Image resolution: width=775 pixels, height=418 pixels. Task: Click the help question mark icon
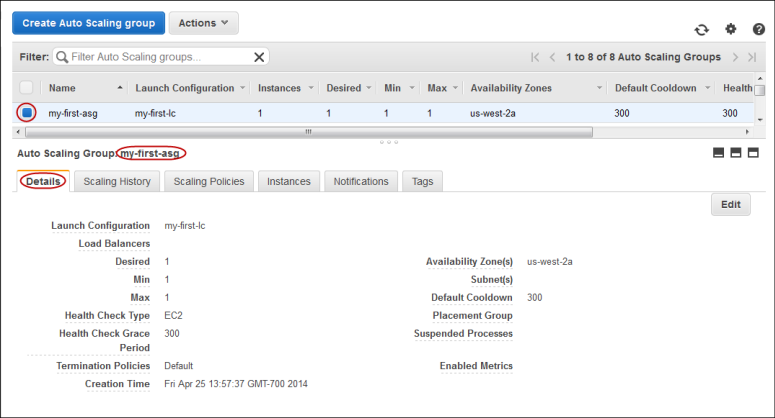pos(759,30)
